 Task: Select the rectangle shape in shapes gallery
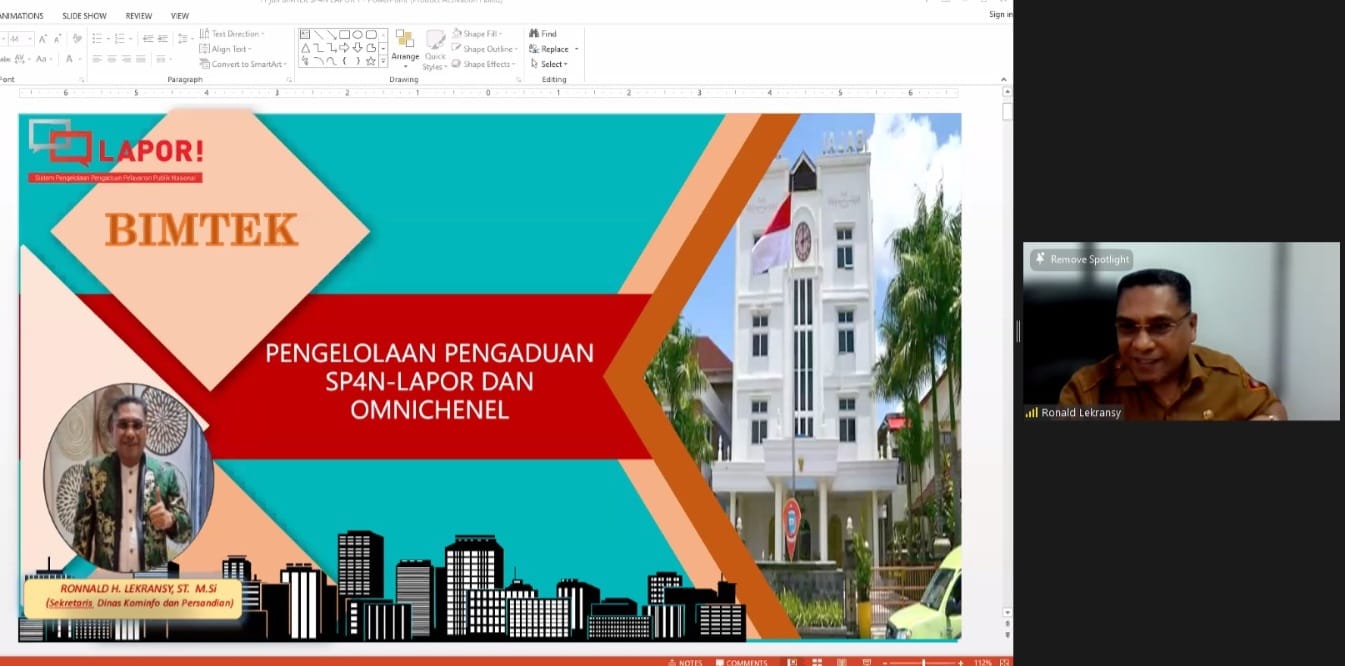click(344, 35)
